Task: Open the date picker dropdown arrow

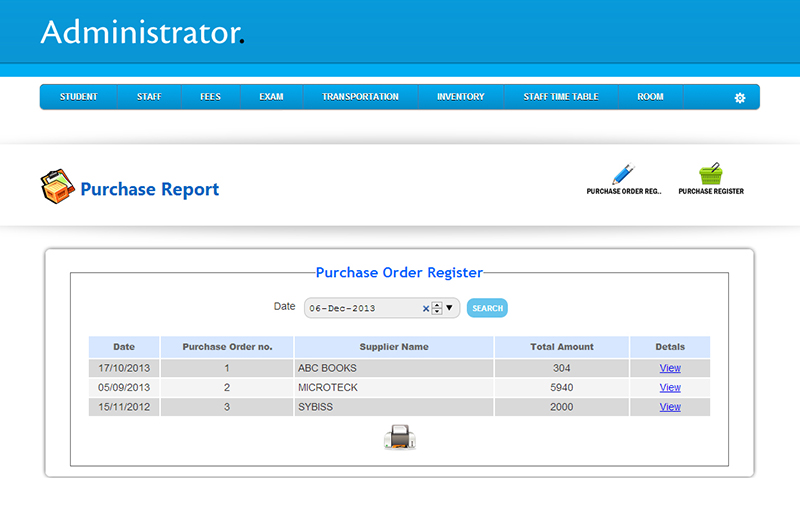Action: (x=449, y=308)
